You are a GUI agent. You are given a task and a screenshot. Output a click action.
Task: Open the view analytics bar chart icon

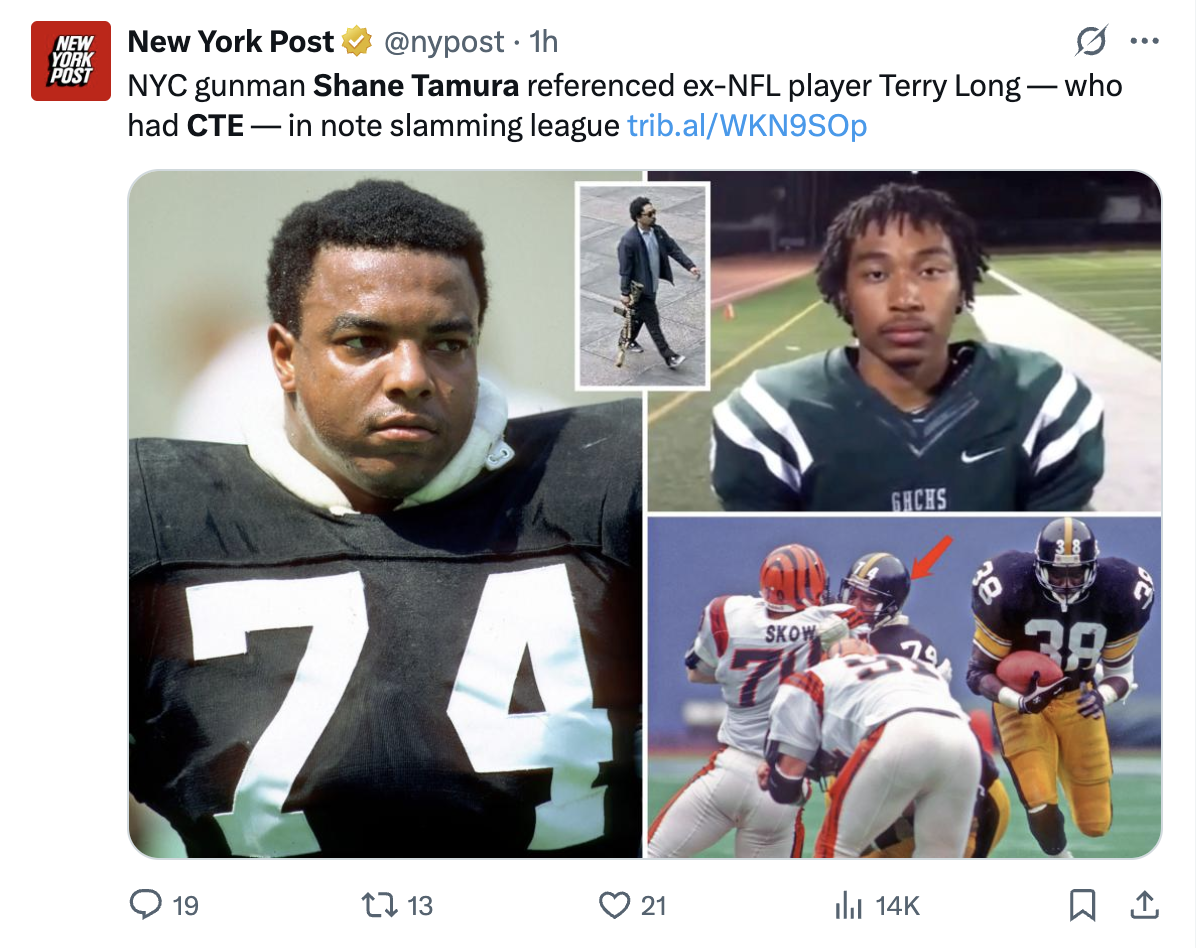point(847,905)
